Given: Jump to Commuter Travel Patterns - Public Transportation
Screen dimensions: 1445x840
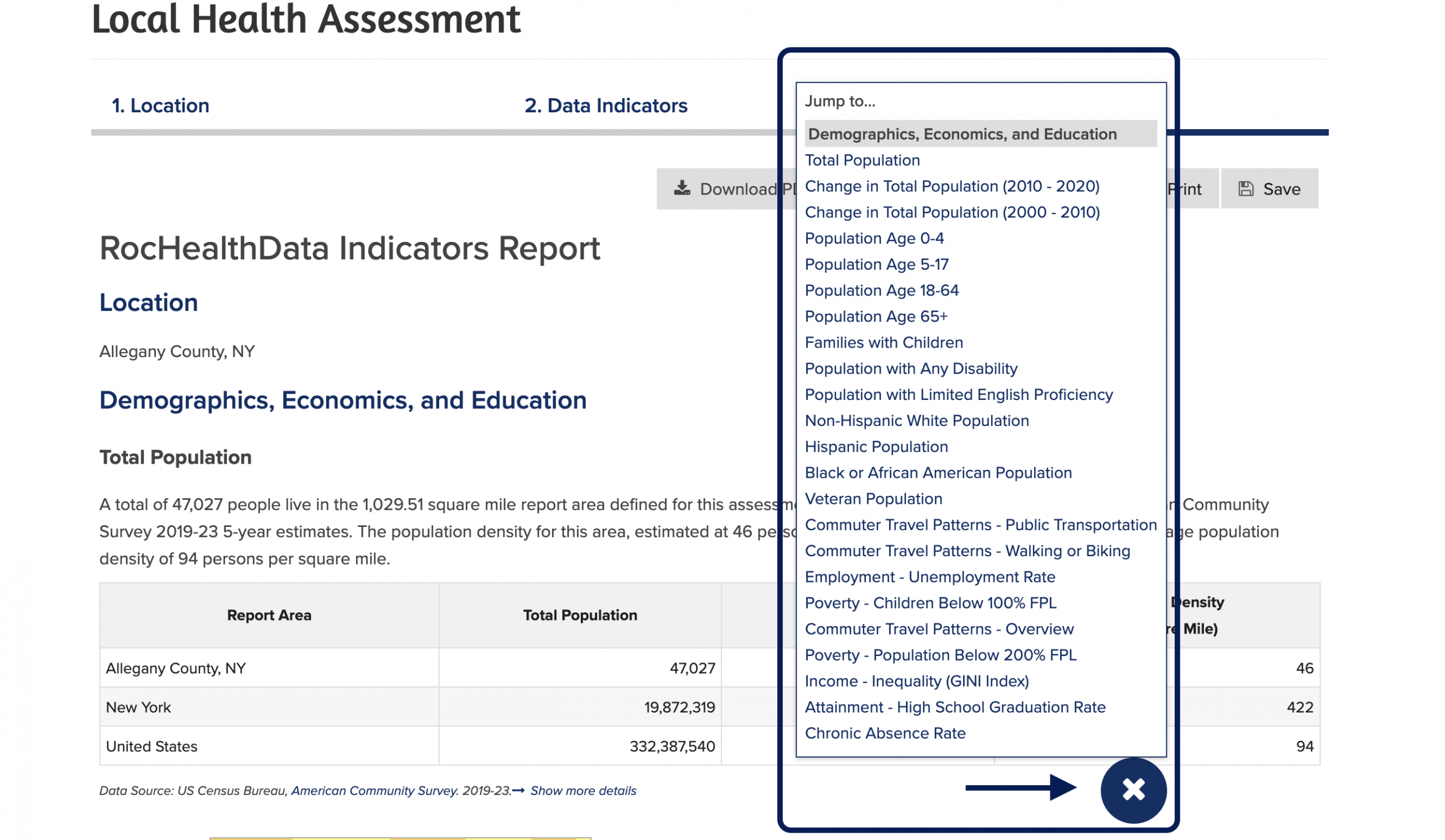Looking at the screenshot, I should [x=980, y=525].
